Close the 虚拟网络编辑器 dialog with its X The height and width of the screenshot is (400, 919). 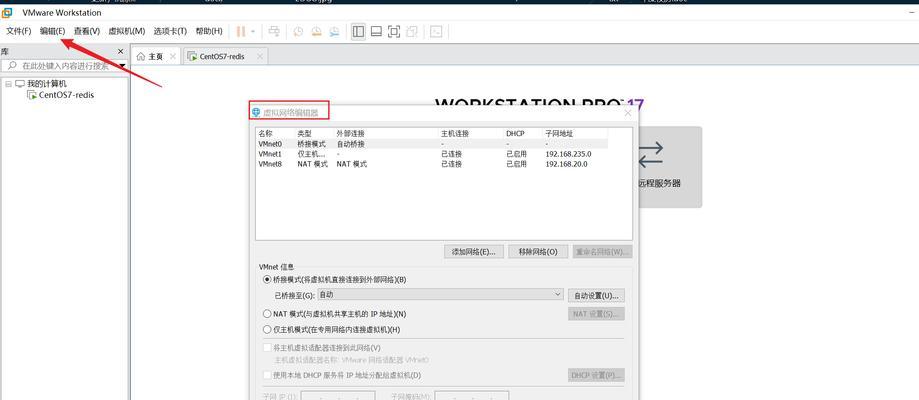628,113
